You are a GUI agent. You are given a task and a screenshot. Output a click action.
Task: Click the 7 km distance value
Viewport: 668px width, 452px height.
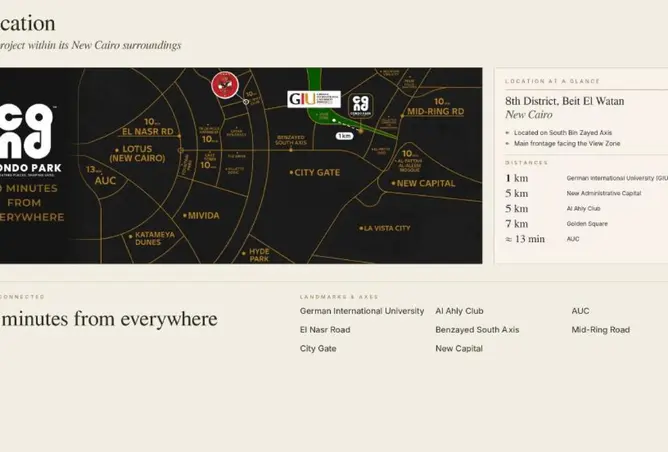pos(516,224)
